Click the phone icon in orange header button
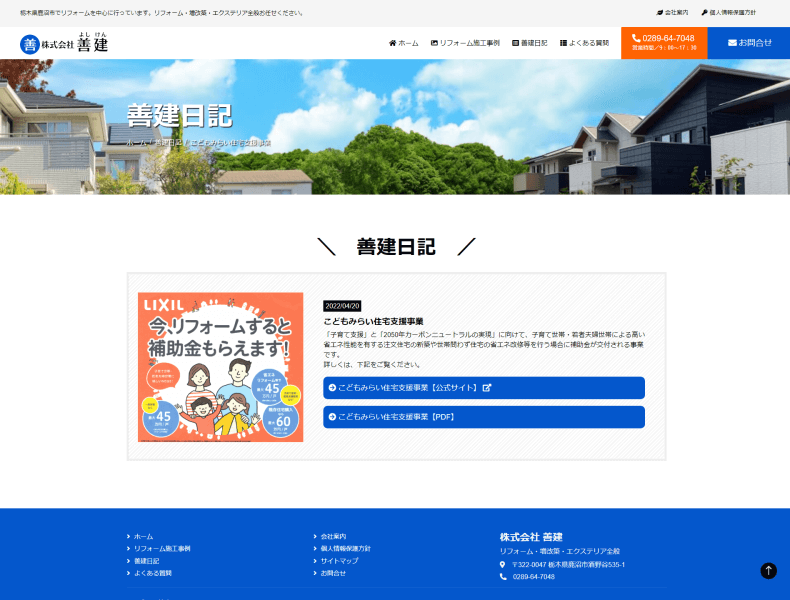 point(636,38)
